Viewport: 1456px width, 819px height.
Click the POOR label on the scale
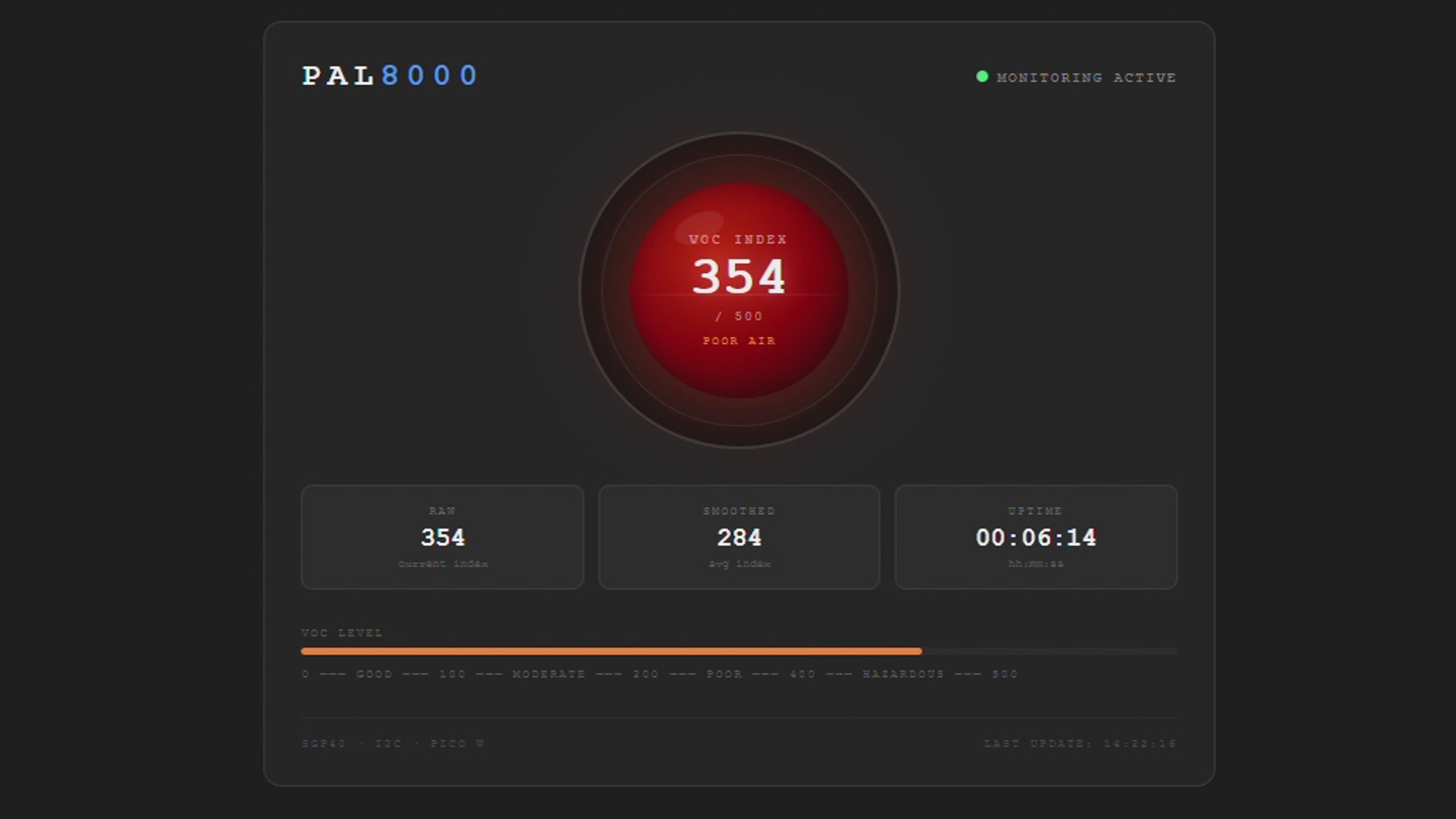point(724,674)
